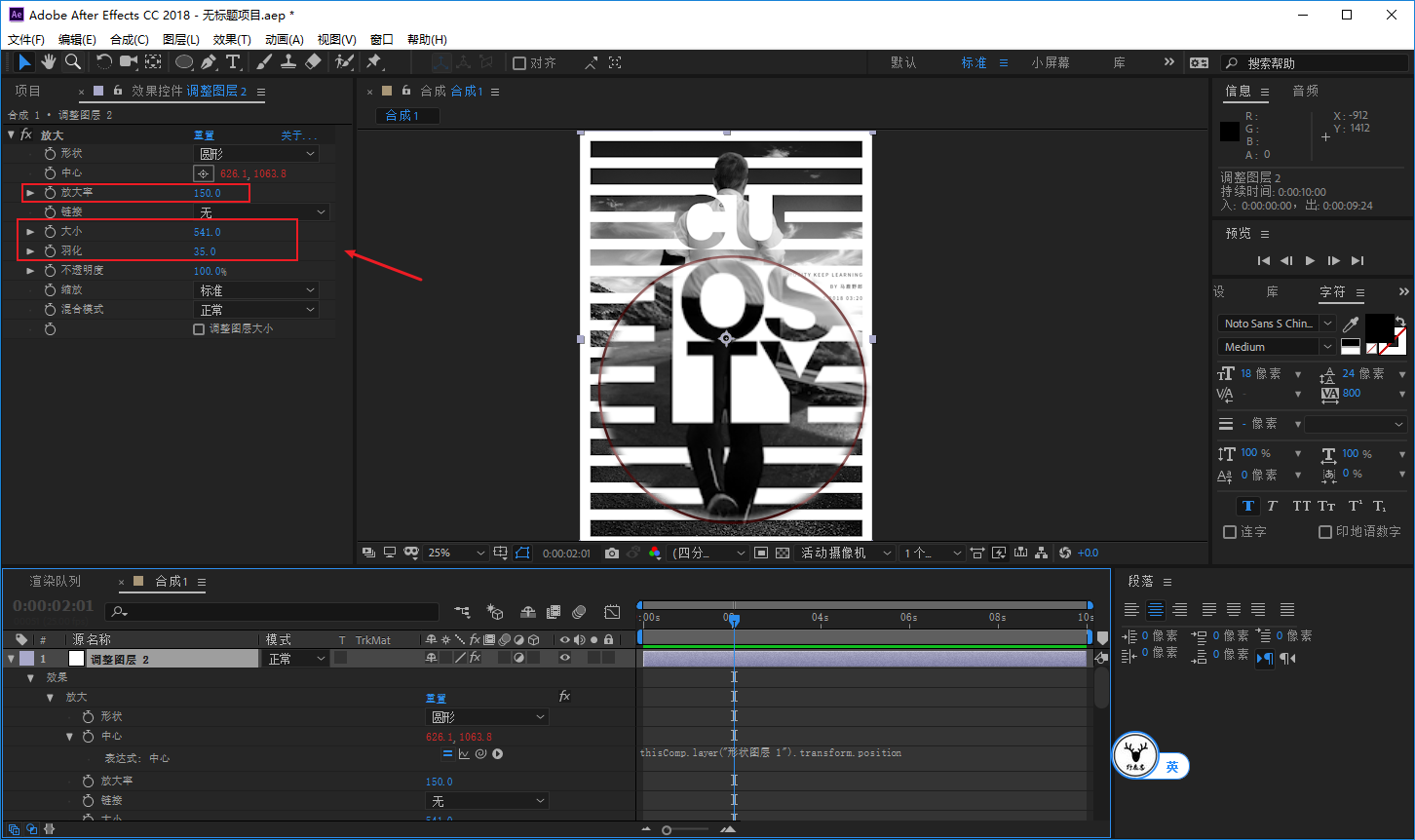Open the 动画(A) menu
The width and height of the screenshot is (1415, 840).
pos(285,40)
